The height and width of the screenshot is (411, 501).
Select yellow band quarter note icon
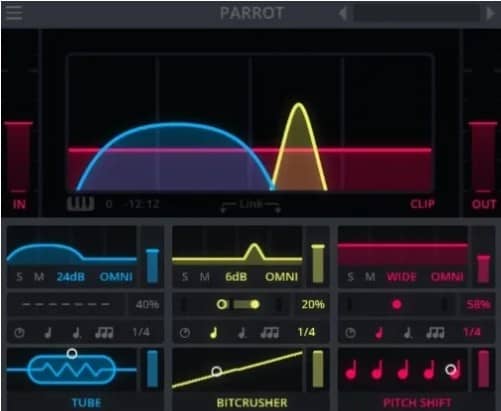[214, 333]
